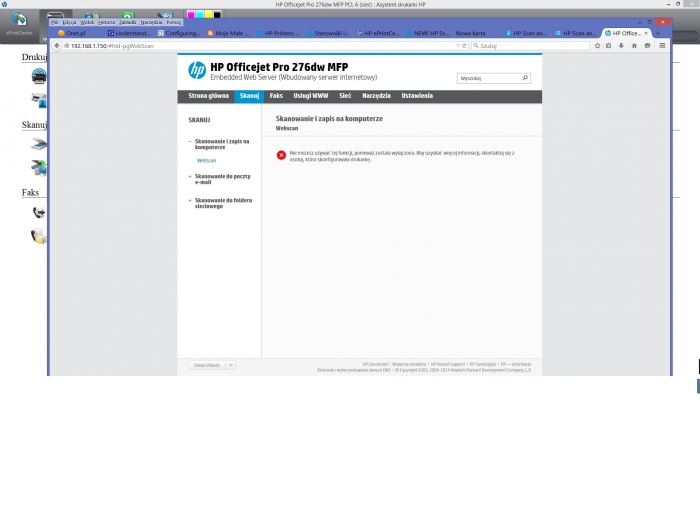Open the Strona główna page tab
700x511 pixels.
pyautogui.click(x=208, y=96)
